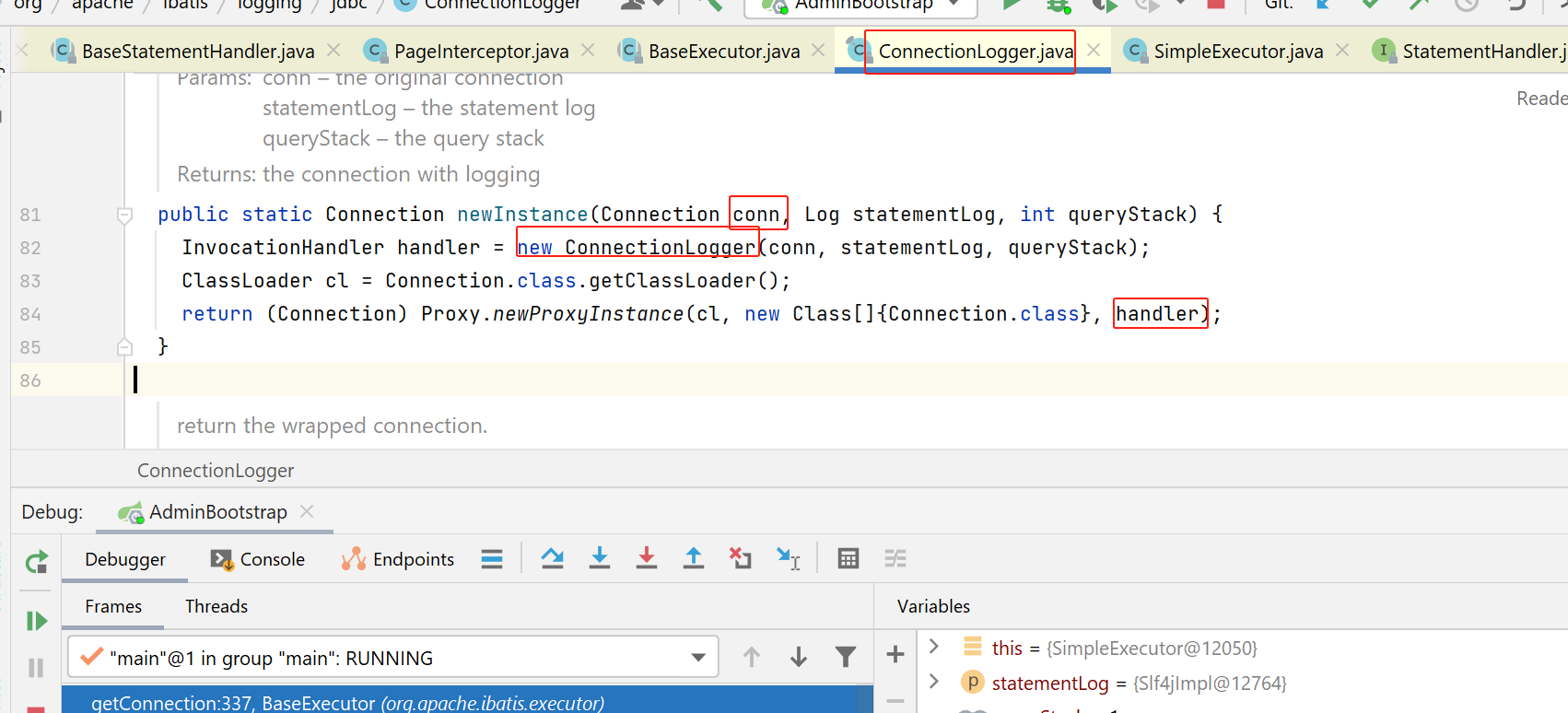Click the Drop Frame icon

coord(741,558)
